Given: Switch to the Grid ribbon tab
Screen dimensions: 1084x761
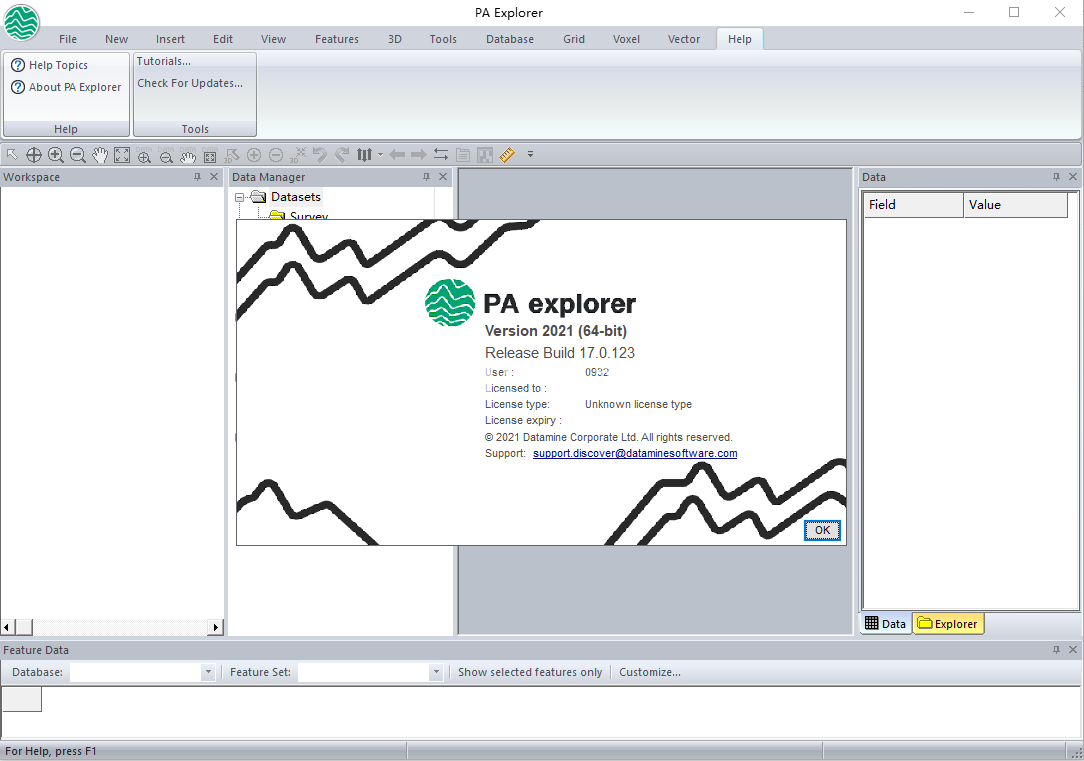Looking at the screenshot, I should point(574,39).
